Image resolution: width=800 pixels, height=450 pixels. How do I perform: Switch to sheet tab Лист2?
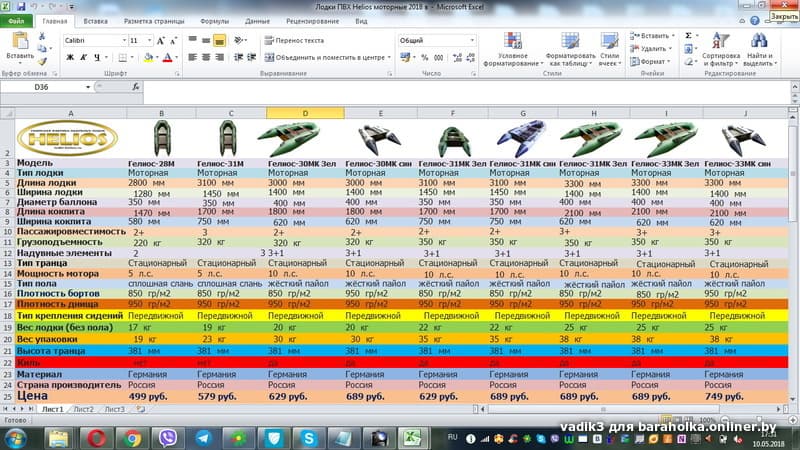click(x=83, y=409)
